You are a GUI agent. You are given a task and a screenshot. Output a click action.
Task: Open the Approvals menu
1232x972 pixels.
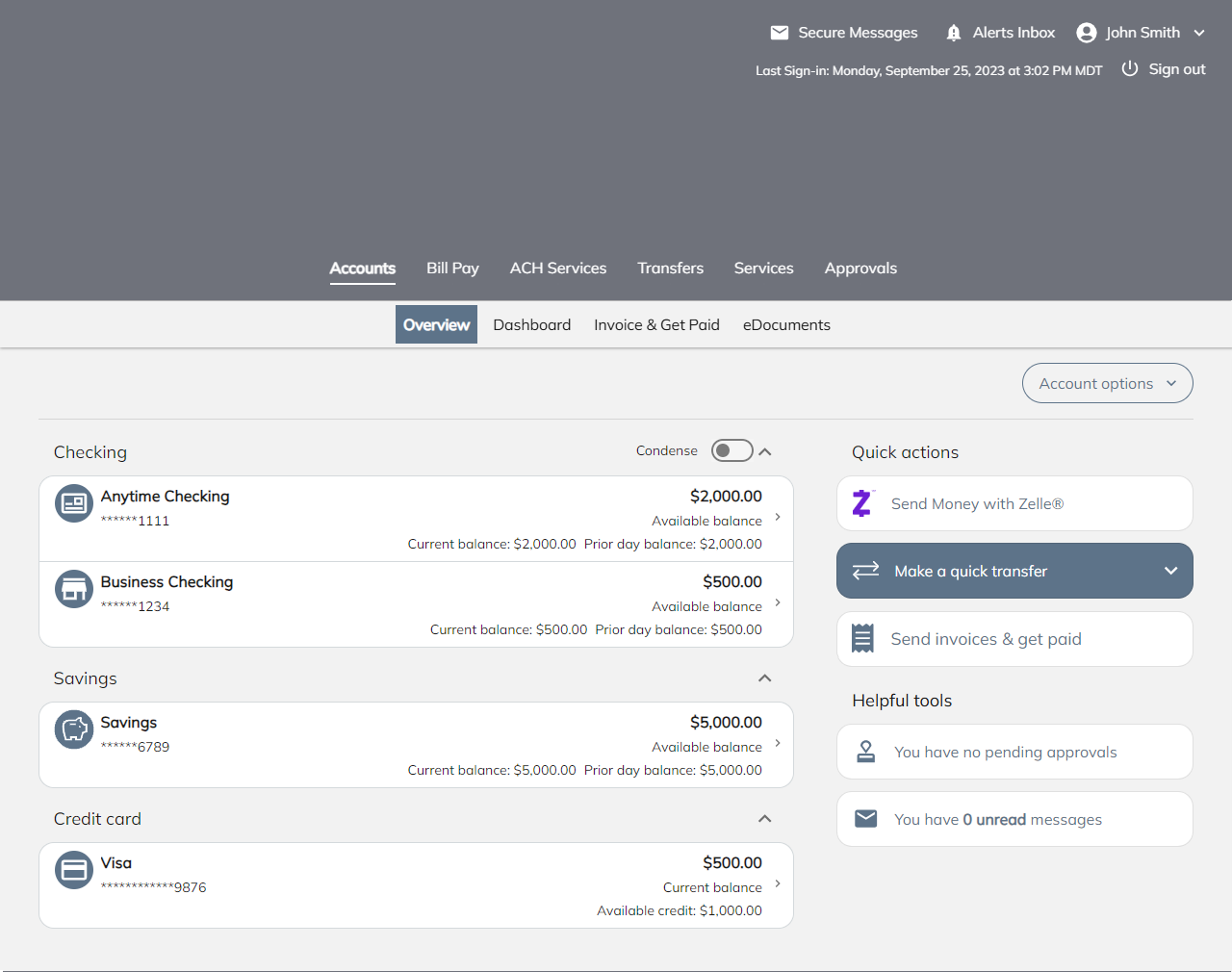(x=860, y=269)
